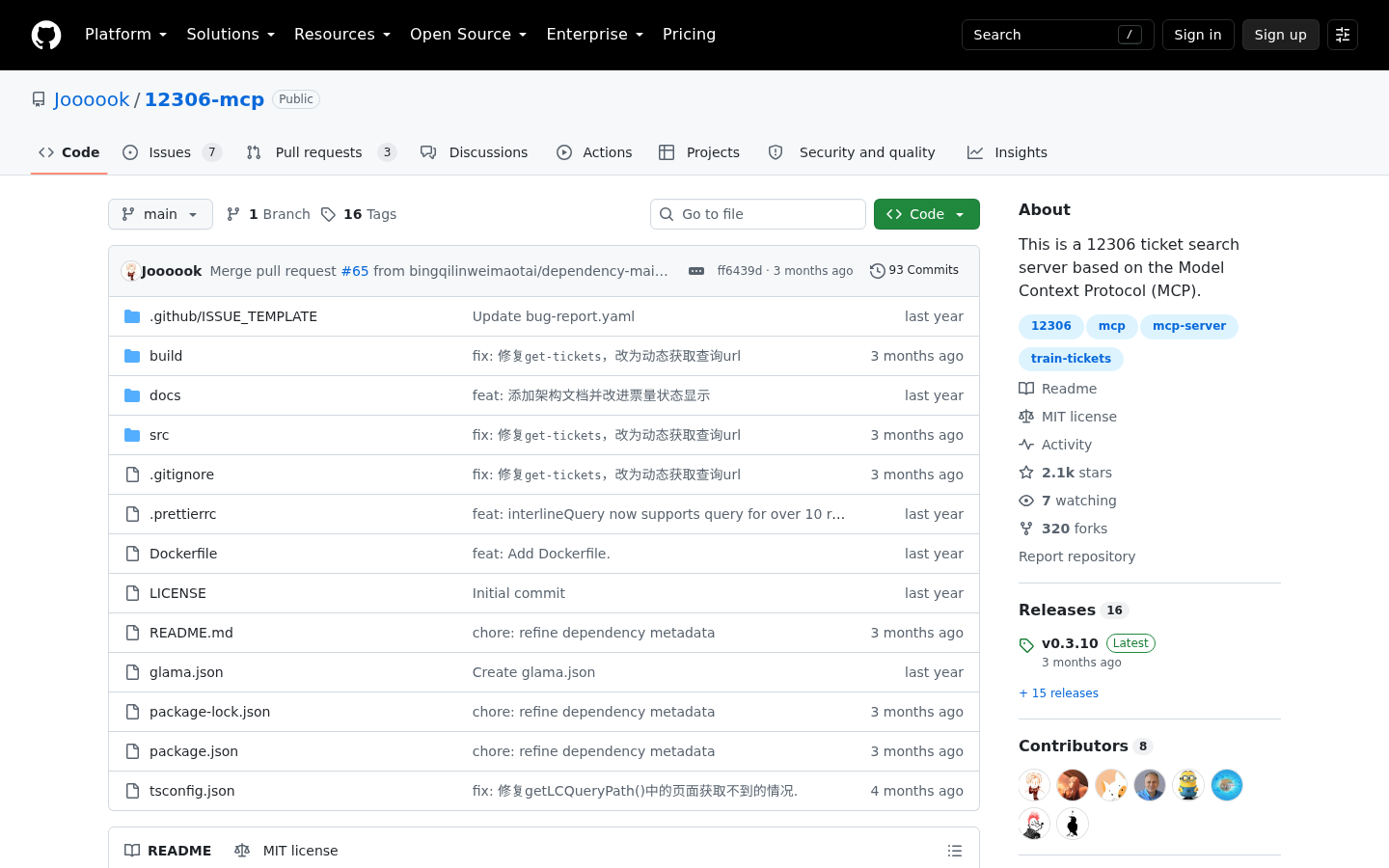Open the Insights tab
The height and width of the screenshot is (868, 1389).
(x=1007, y=152)
